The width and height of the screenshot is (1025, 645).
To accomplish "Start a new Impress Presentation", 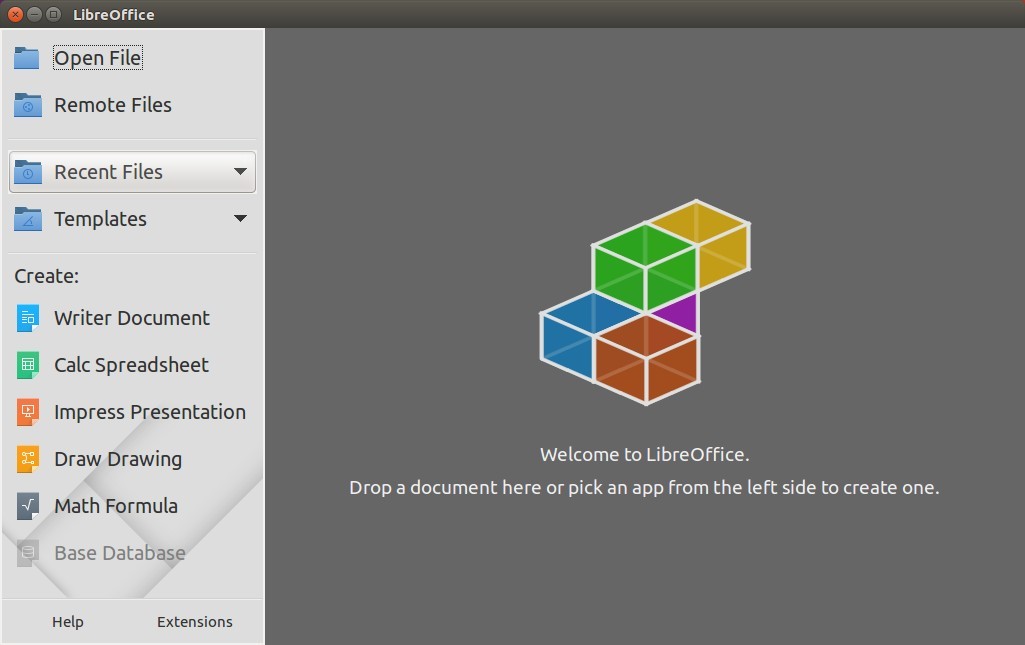I will (x=150, y=412).
